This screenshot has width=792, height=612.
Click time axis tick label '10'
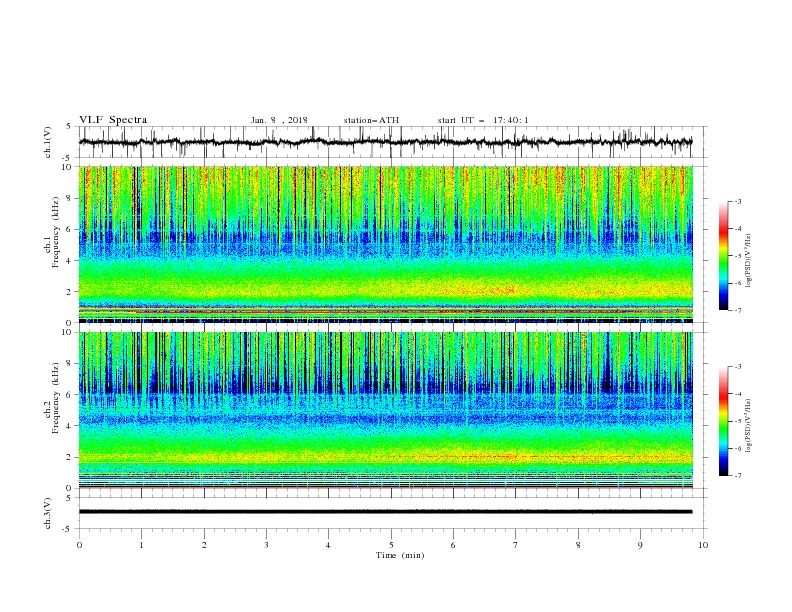(x=703, y=545)
